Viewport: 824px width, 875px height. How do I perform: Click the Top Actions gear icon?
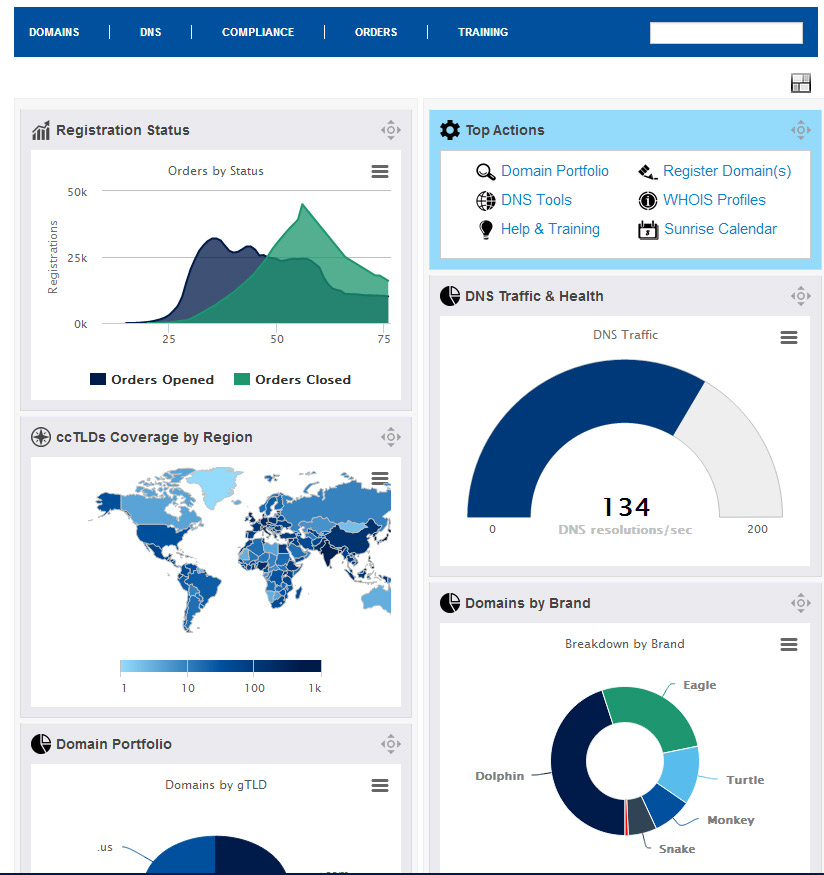pyautogui.click(x=450, y=130)
